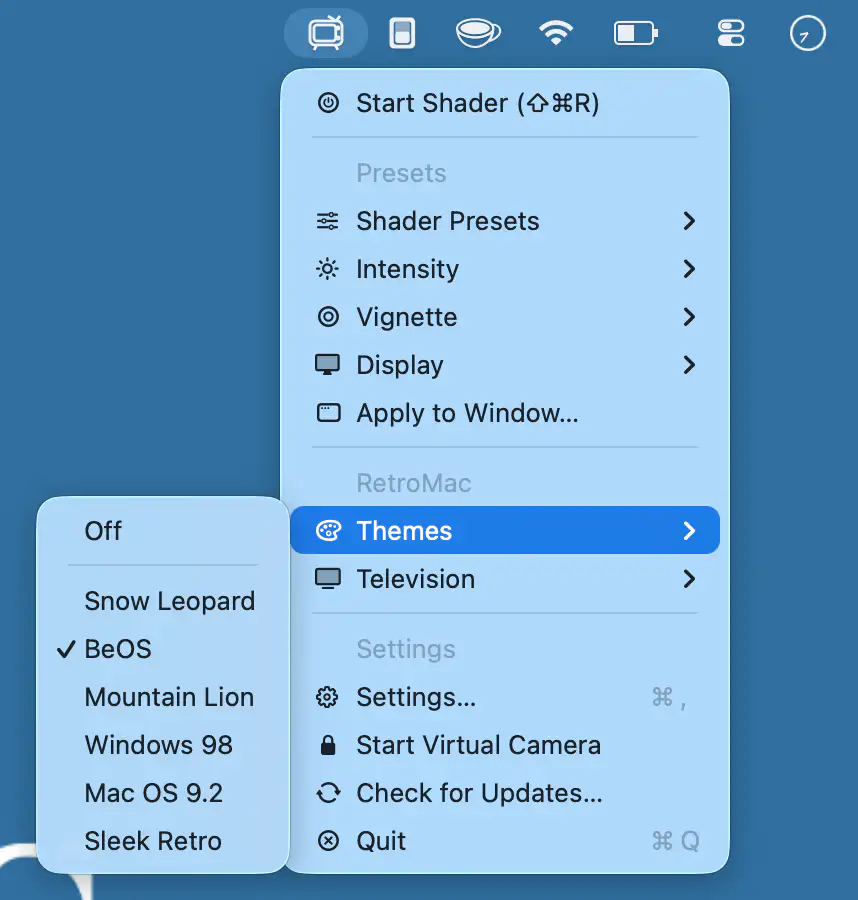858x900 pixels.
Task: Click the Wi-Fi status icon
Action: coord(556,33)
